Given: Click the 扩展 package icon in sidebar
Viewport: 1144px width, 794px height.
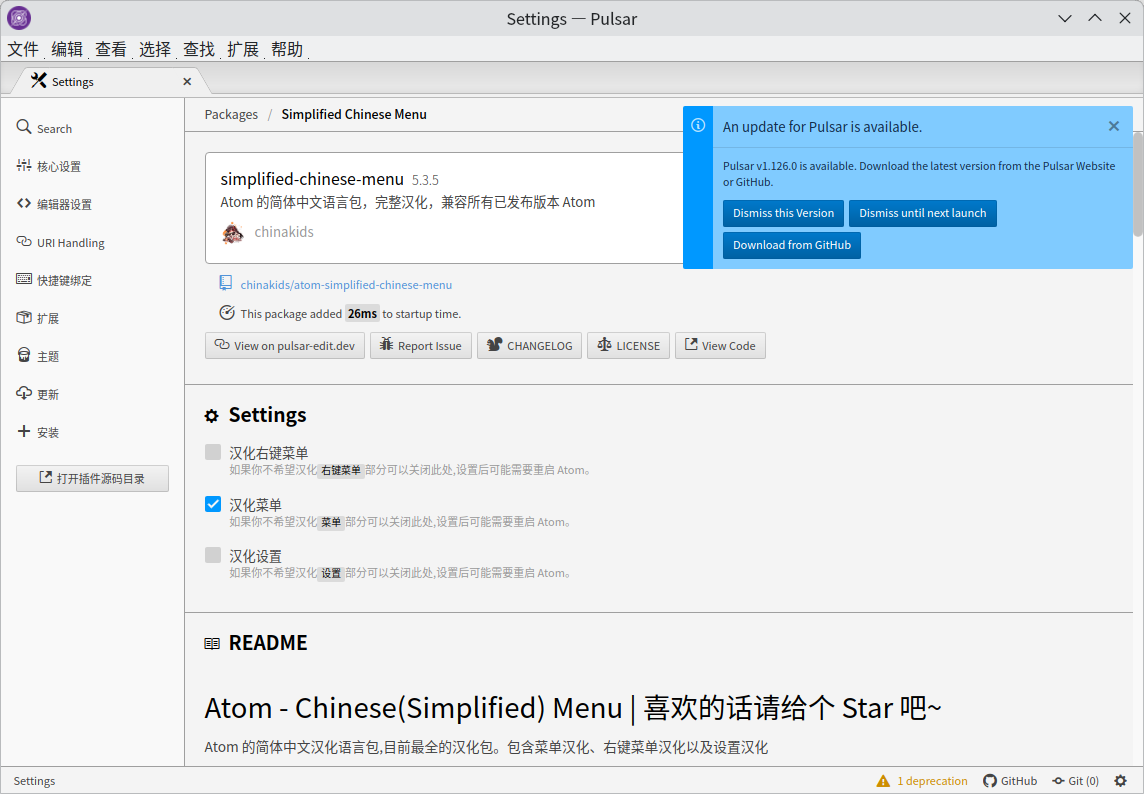Looking at the screenshot, I should point(24,317).
